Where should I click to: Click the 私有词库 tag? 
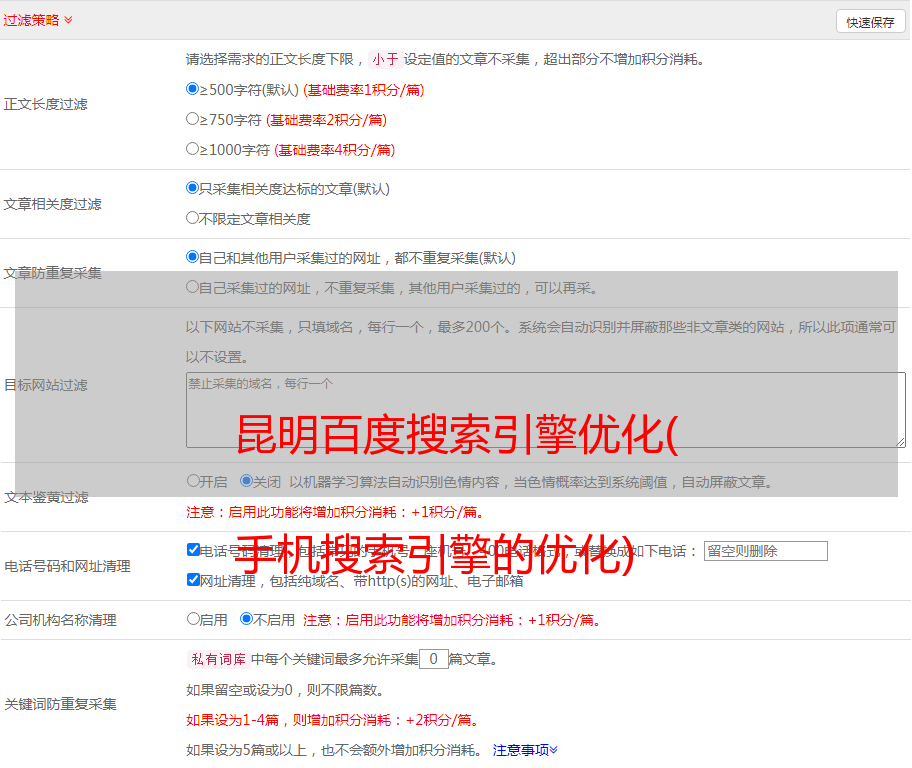point(219,659)
